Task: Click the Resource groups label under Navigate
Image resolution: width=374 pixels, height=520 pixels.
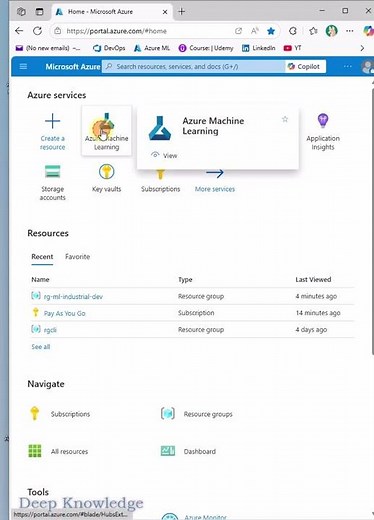Action: pyautogui.click(x=208, y=414)
